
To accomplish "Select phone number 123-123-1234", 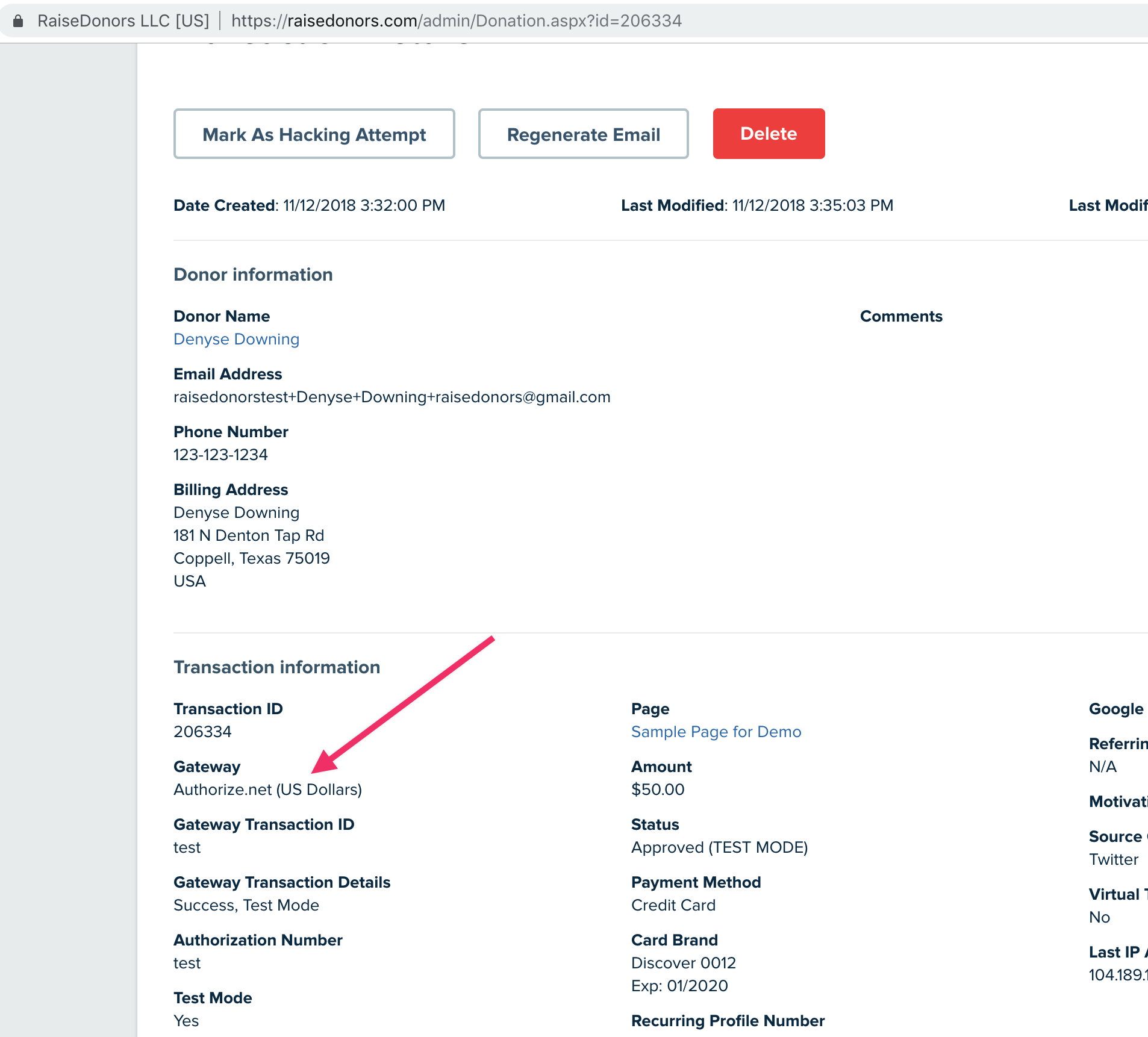I will 220,455.
